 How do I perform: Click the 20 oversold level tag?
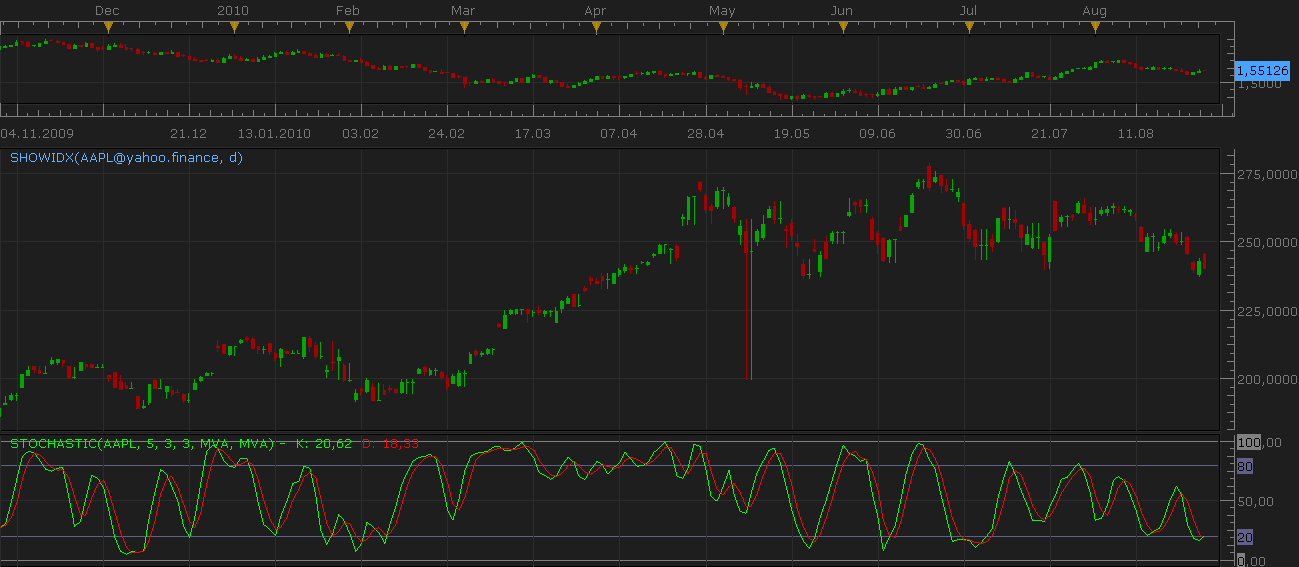click(1245, 537)
